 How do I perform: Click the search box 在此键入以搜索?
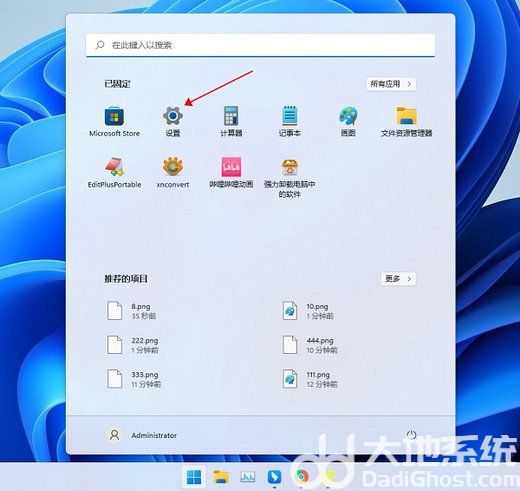click(x=260, y=45)
